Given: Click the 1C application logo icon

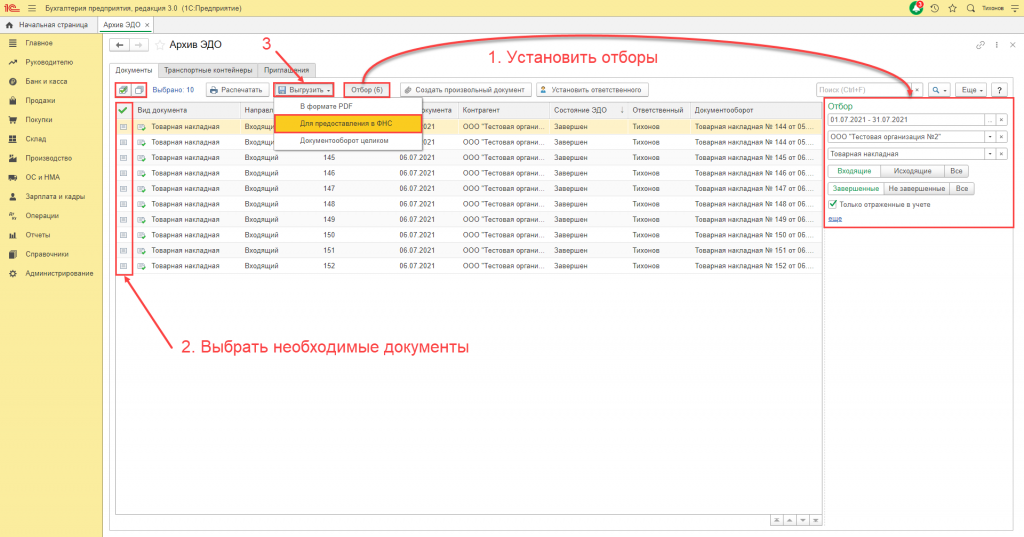Looking at the screenshot, I should point(12,8).
